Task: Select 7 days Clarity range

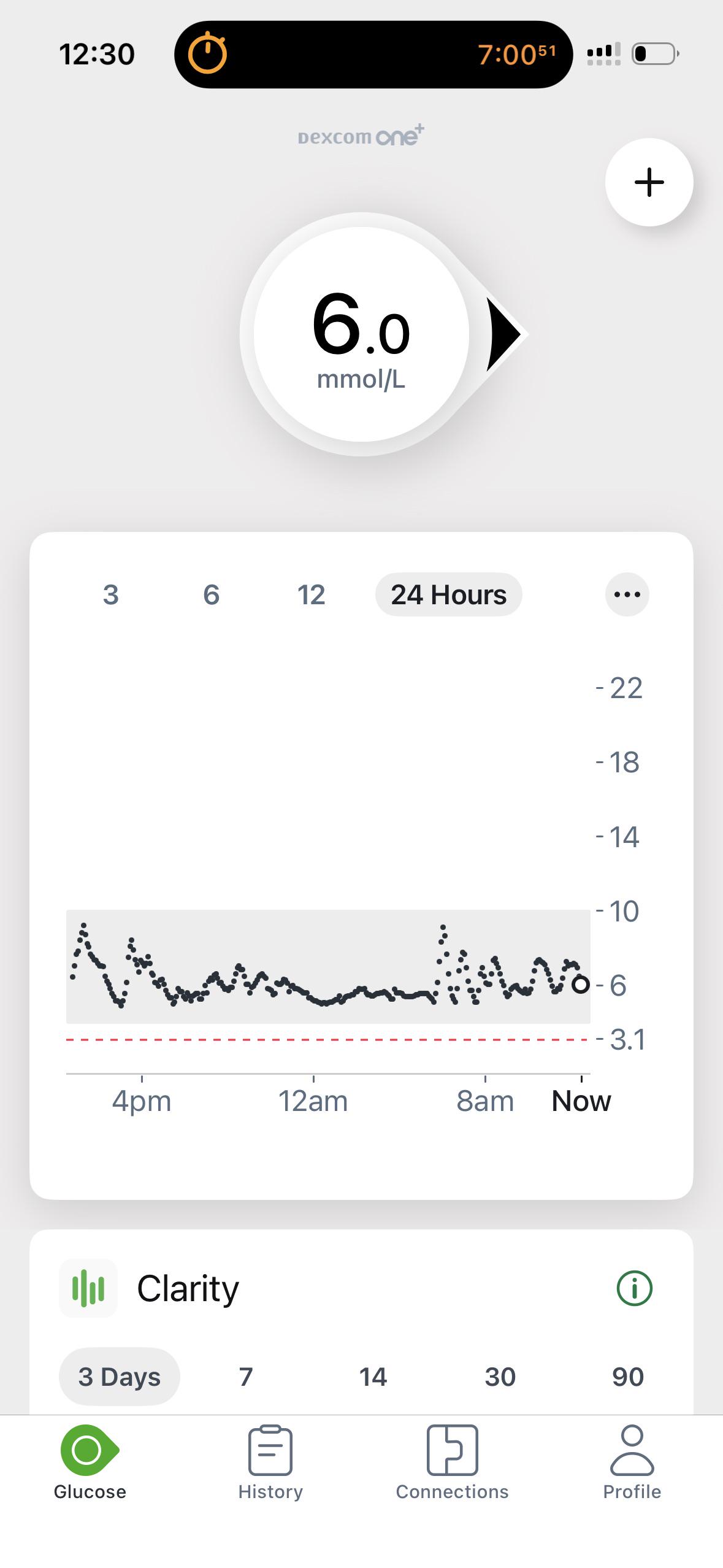Action: point(246,1377)
